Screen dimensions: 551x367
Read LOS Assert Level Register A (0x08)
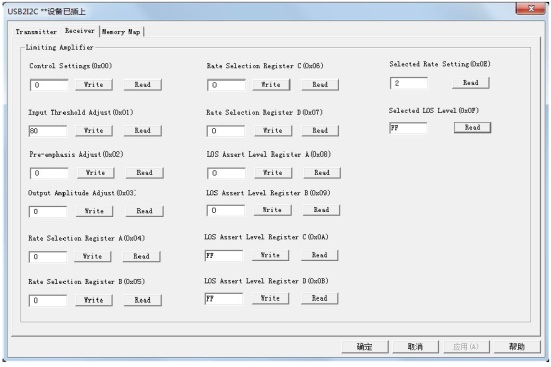(322, 173)
